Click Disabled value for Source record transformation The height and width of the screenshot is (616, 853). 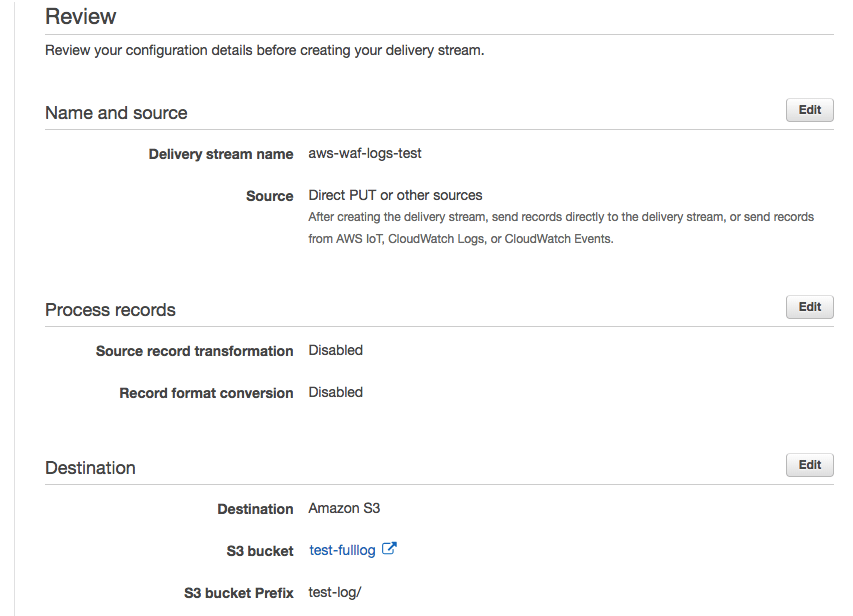click(x=335, y=351)
